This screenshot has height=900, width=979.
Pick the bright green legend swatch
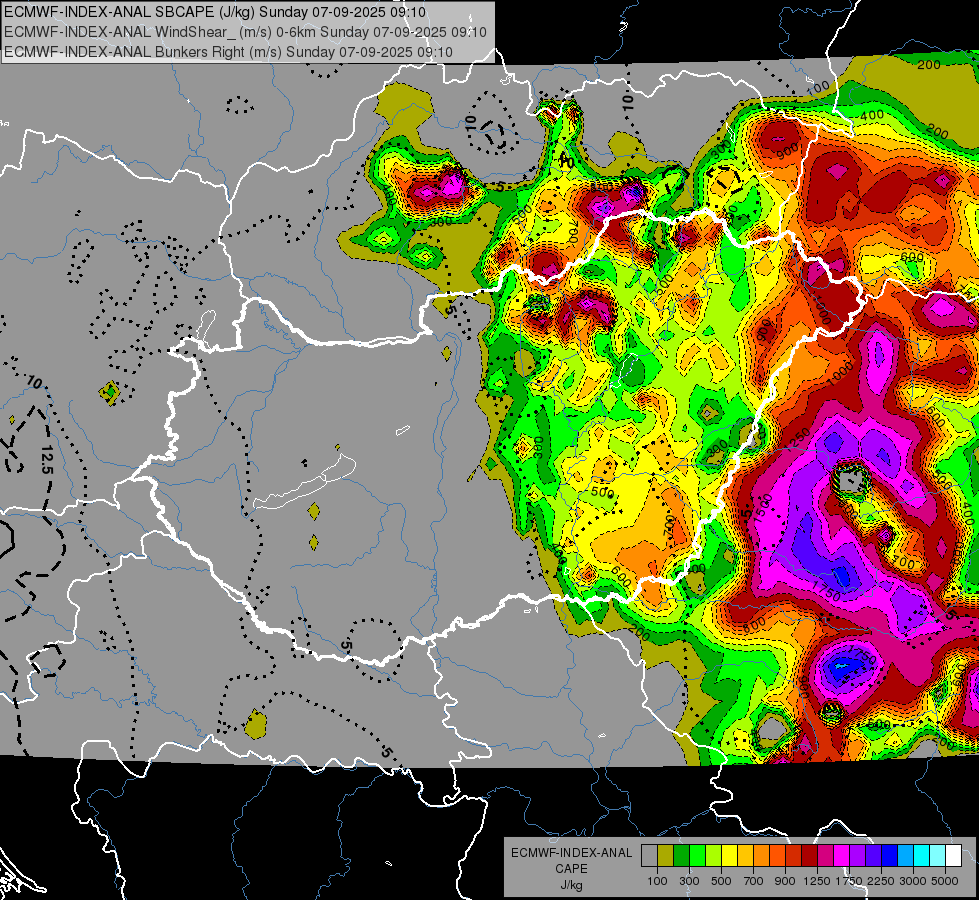(x=697, y=856)
